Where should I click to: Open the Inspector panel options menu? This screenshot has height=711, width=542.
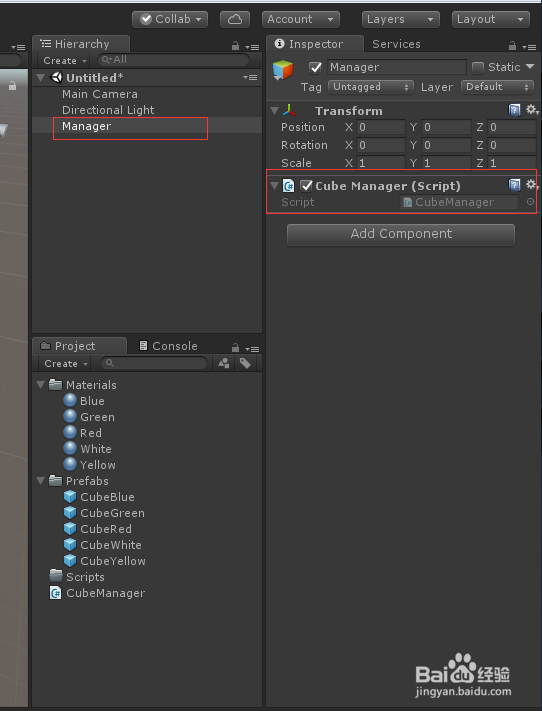click(x=529, y=47)
